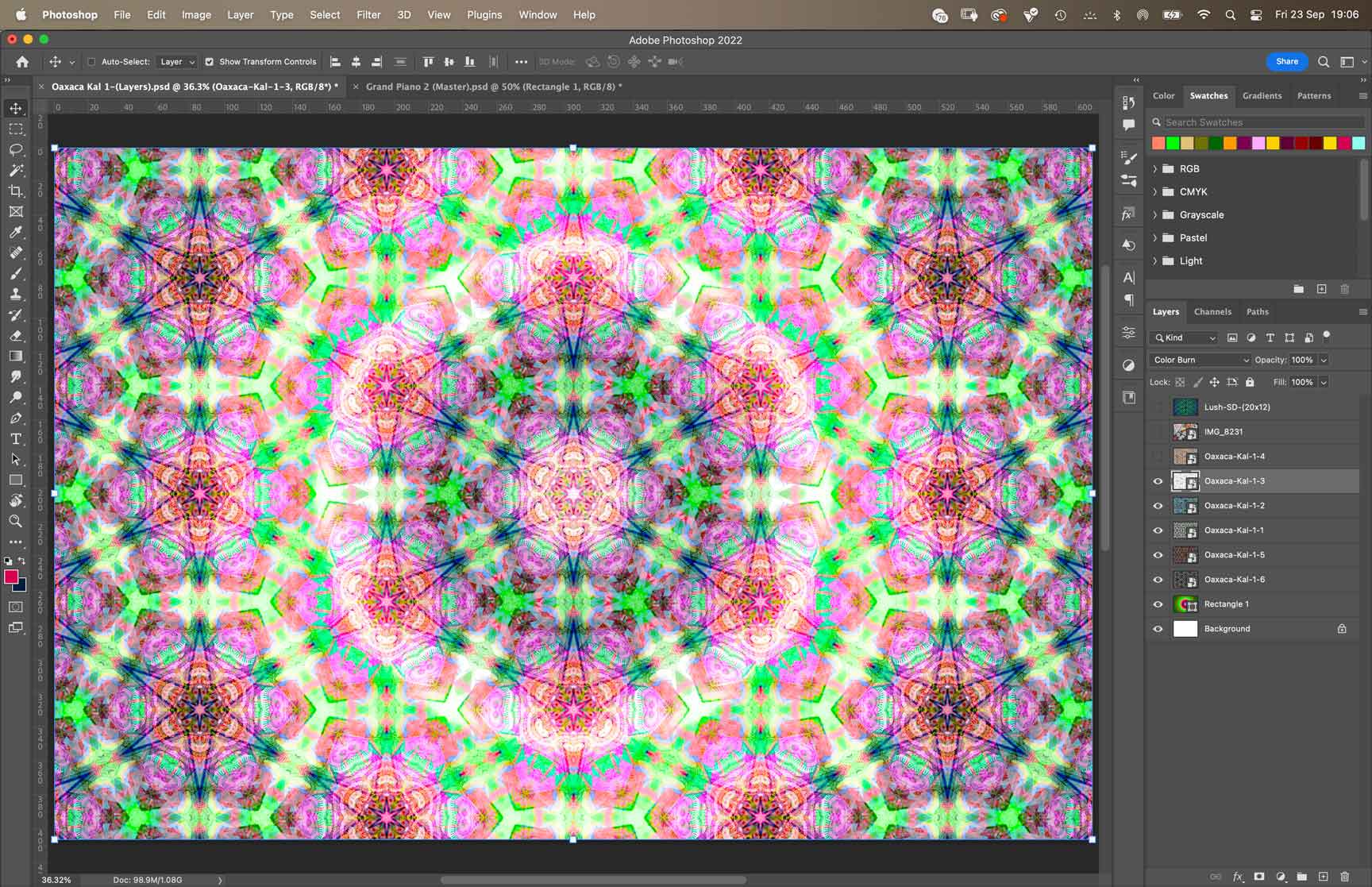Image resolution: width=1372 pixels, height=887 pixels.
Task: Select the Hand tool
Action: tap(16, 500)
